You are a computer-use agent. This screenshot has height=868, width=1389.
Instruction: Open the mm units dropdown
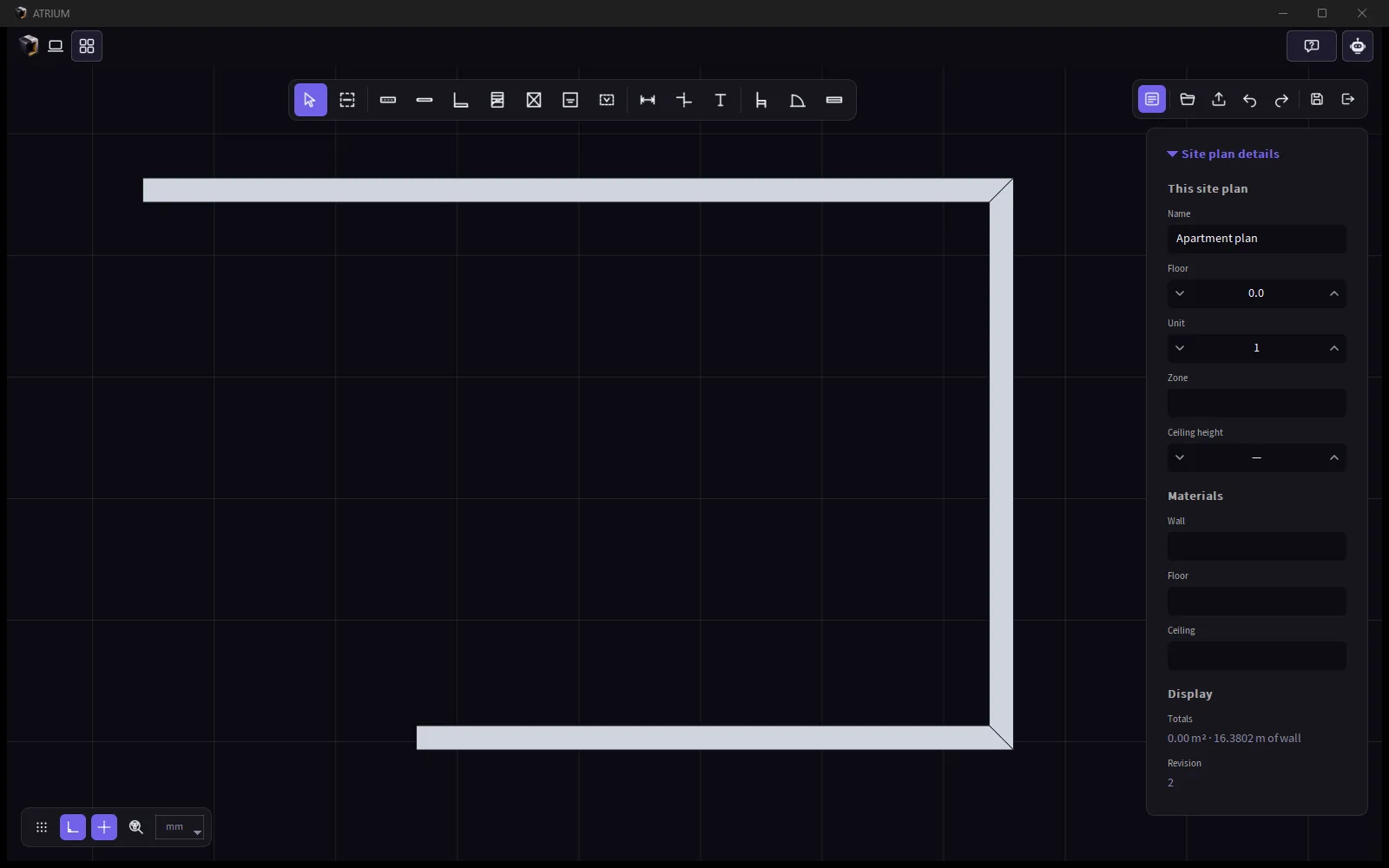(x=180, y=827)
